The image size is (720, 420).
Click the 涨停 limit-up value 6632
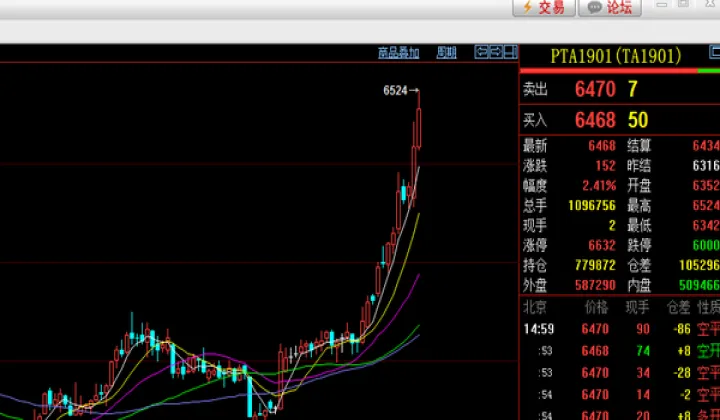click(x=602, y=245)
